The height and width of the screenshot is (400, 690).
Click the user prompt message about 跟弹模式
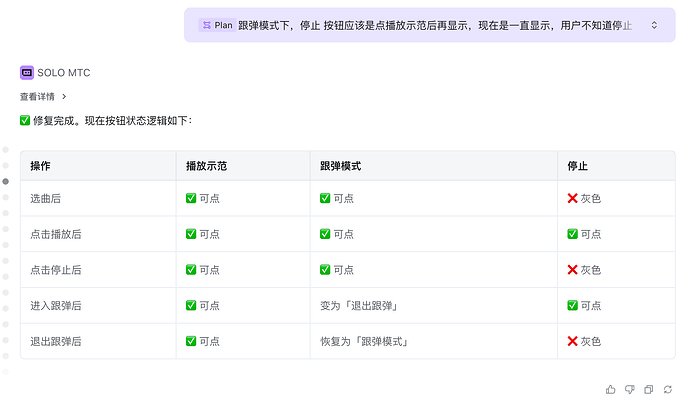point(429,25)
